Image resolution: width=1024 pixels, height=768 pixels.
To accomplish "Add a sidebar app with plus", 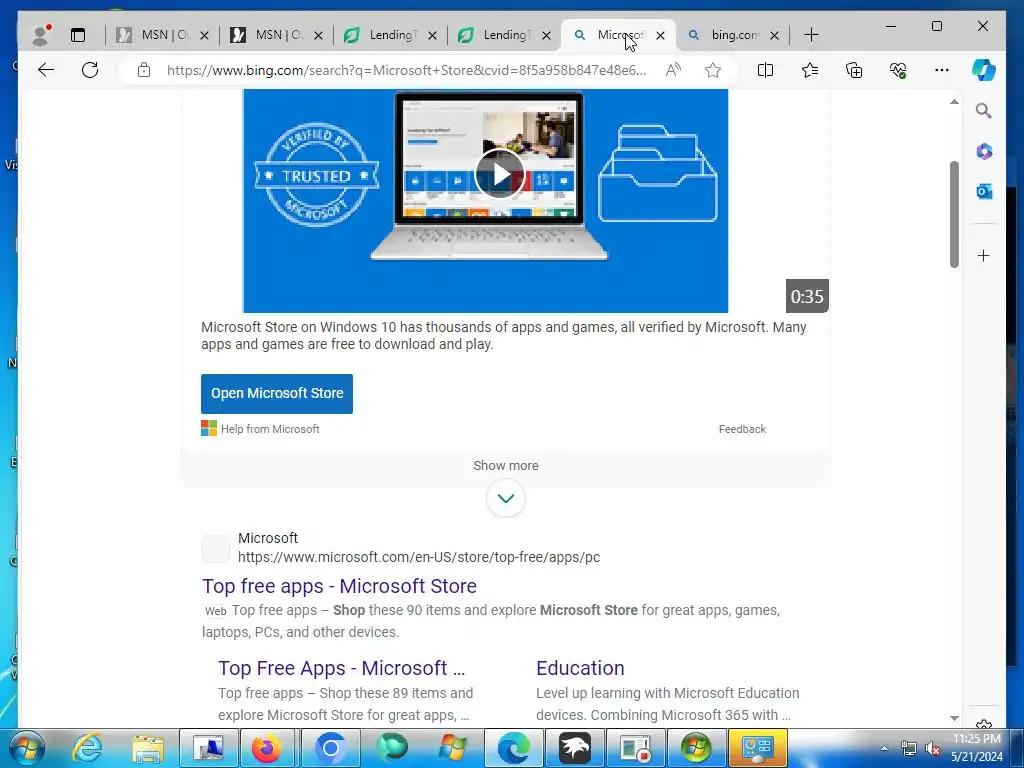I will click(984, 255).
